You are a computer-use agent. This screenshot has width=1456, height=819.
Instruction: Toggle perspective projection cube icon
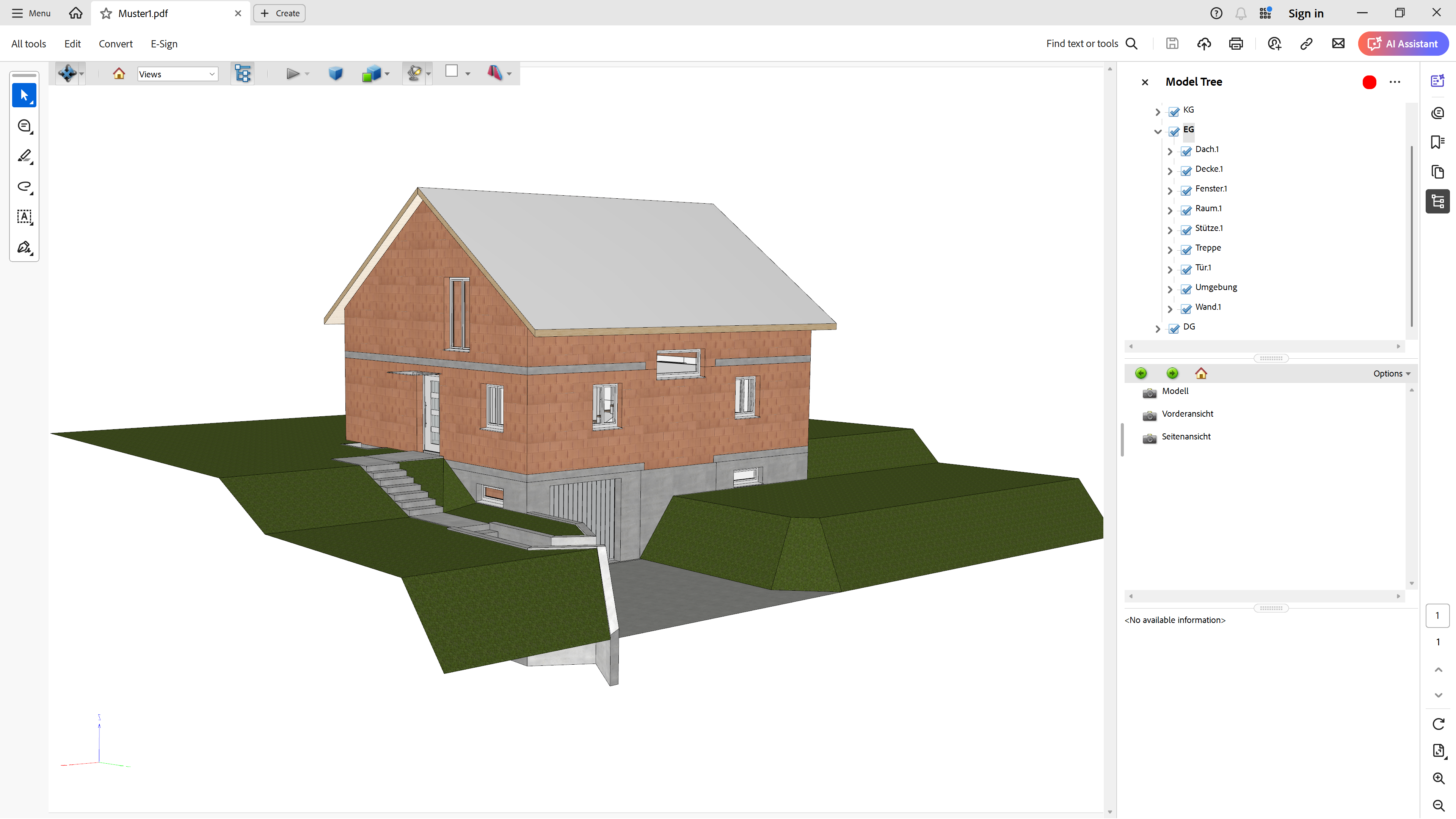click(x=335, y=74)
